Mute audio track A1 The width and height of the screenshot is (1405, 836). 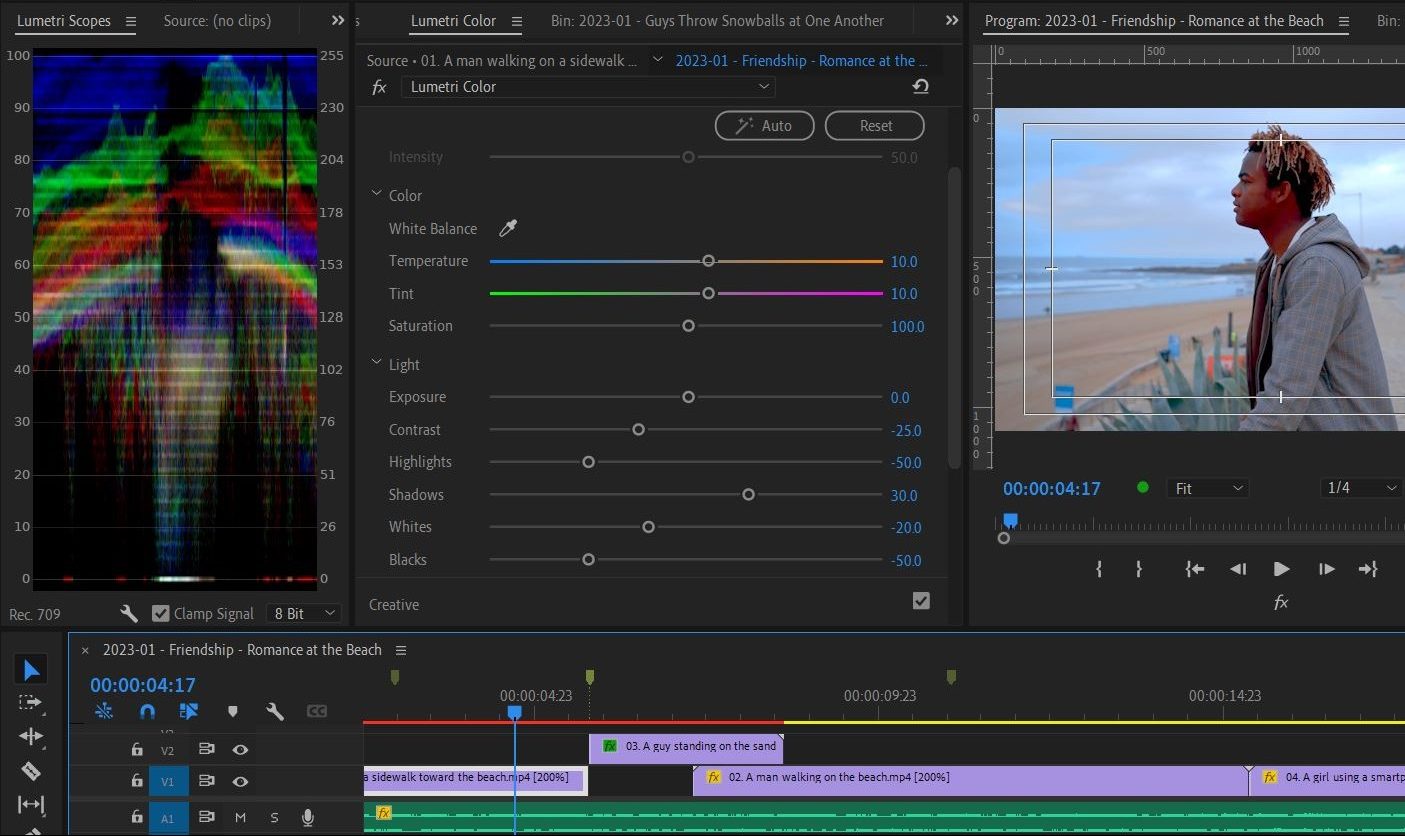(x=240, y=817)
